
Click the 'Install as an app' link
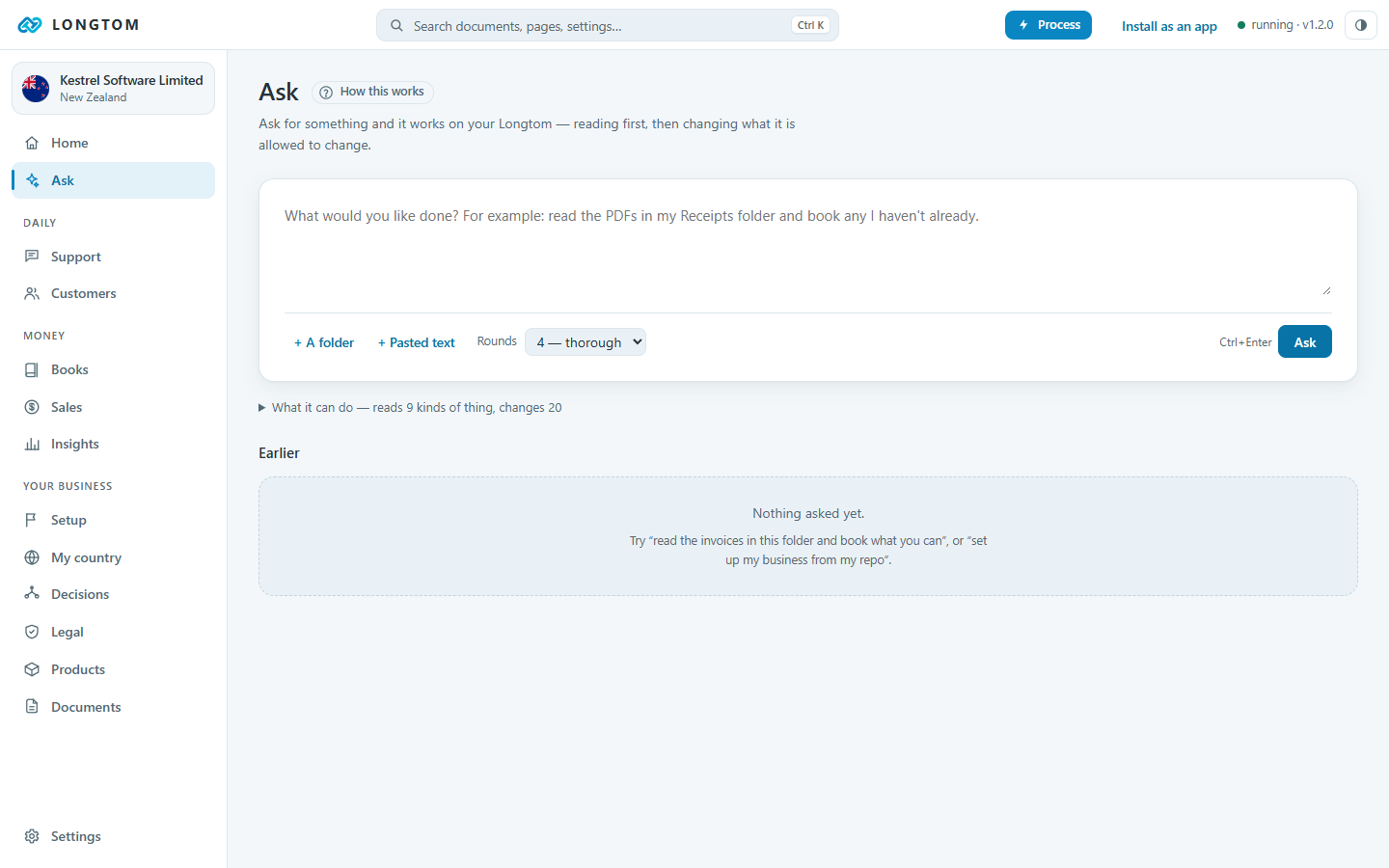(x=1169, y=26)
